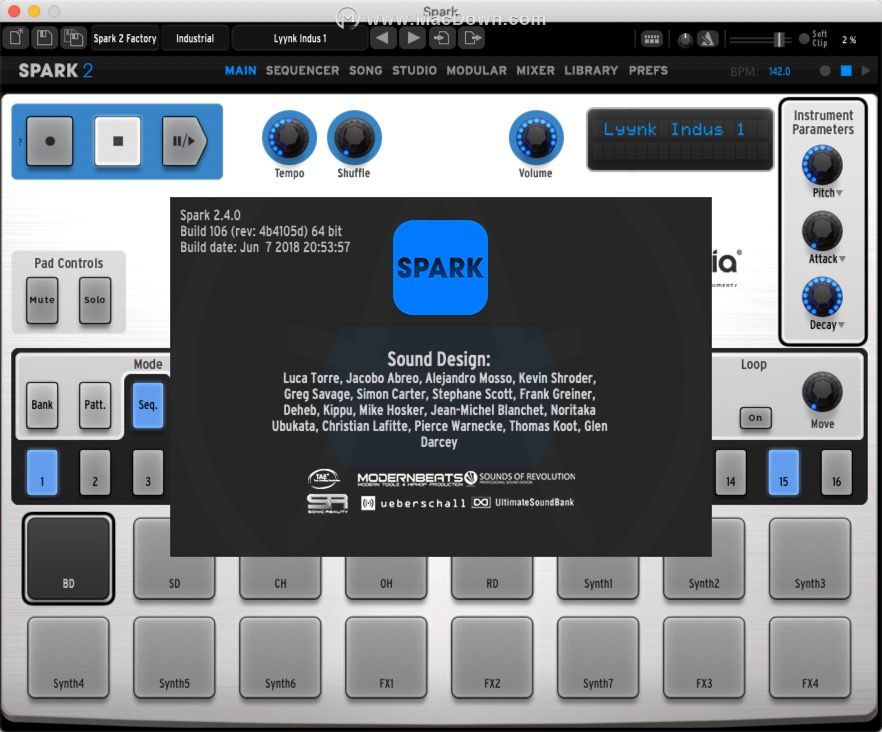Toggle sequencer step 1

point(42,473)
